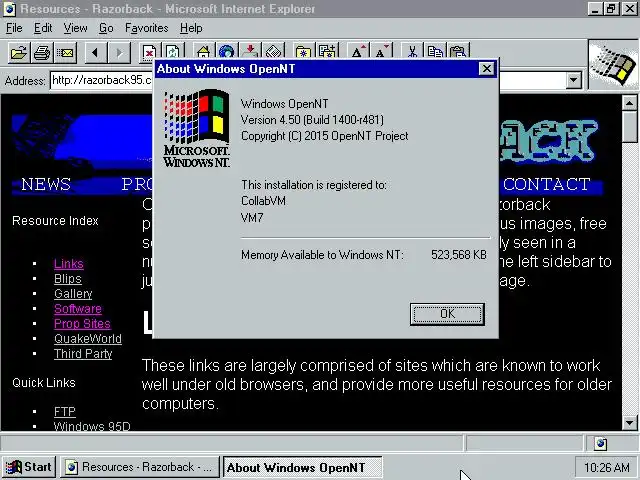The width and height of the screenshot is (640, 480).
Task: Click the scroll up arrow of the page
Action: (x=629, y=103)
